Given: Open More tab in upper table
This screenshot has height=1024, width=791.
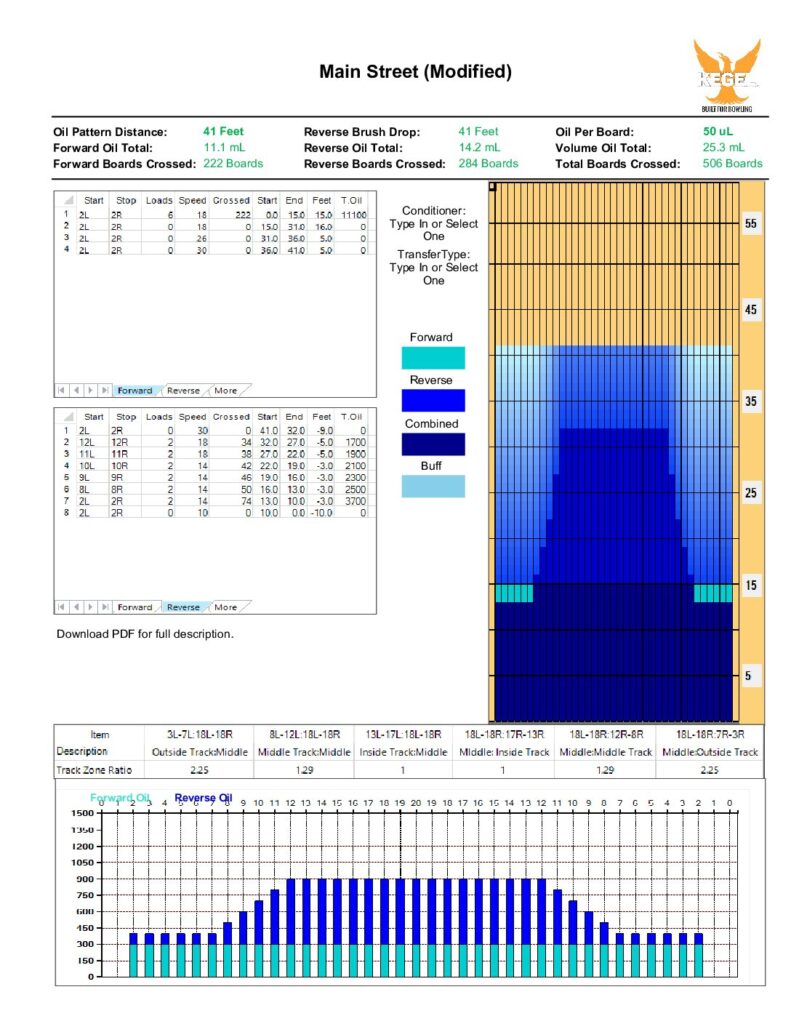Looking at the screenshot, I should (x=226, y=391).
